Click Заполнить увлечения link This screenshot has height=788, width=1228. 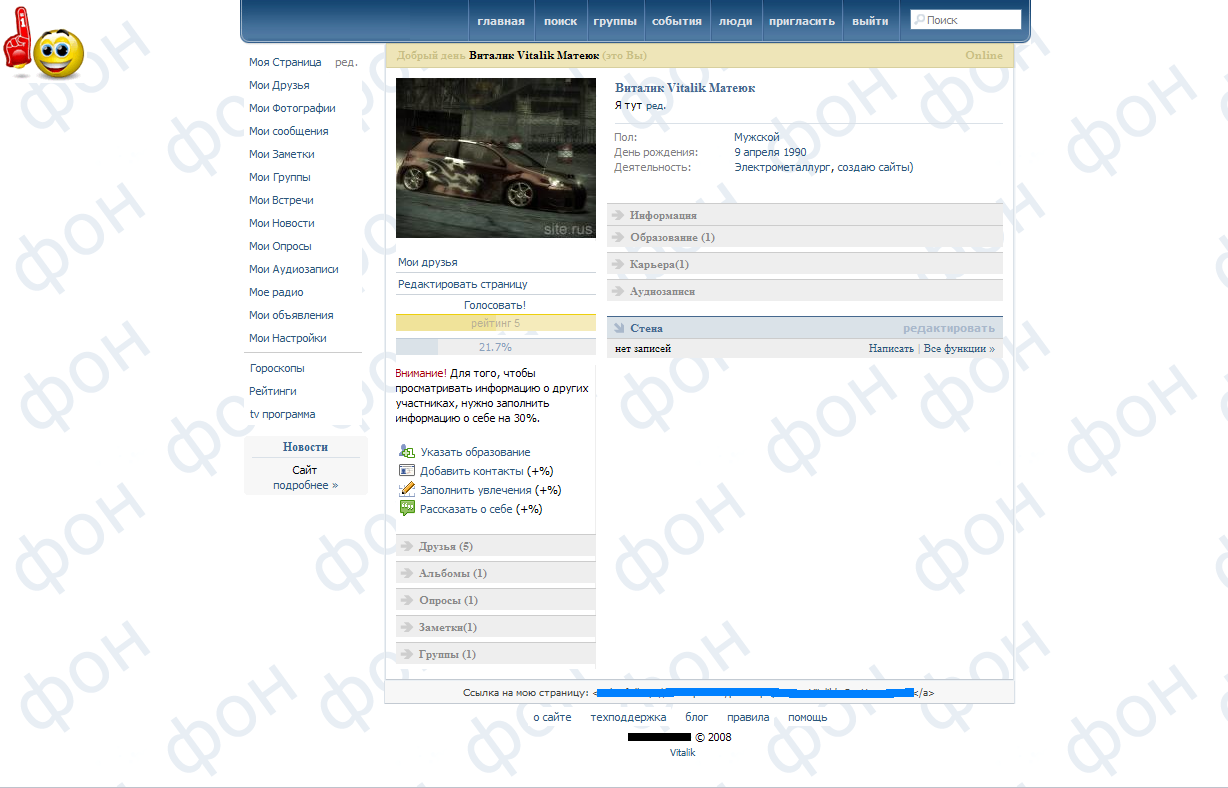pyautogui.click(x=476, y=490)
